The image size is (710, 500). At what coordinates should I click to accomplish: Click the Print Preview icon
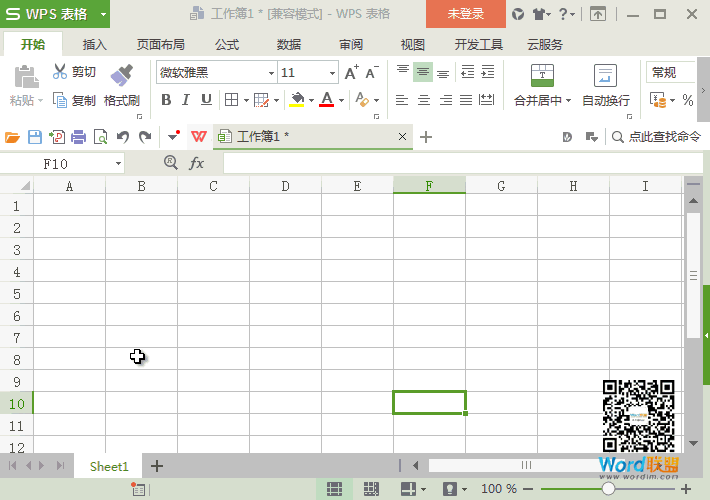(100, 137)
